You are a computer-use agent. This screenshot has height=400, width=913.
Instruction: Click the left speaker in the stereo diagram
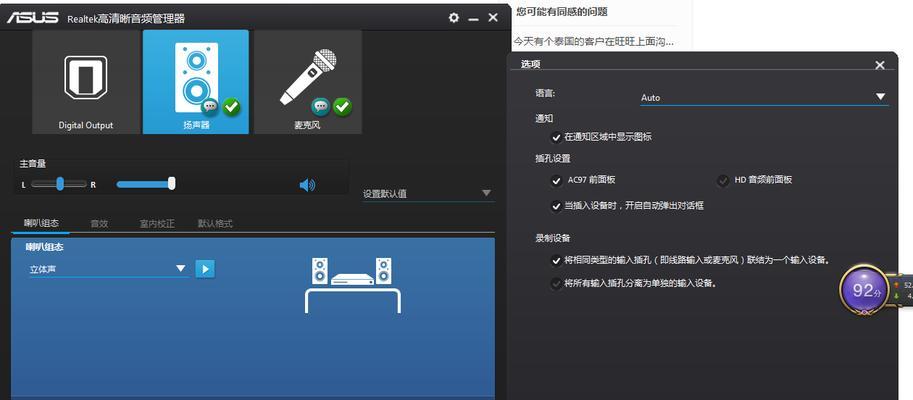point(320,271)
